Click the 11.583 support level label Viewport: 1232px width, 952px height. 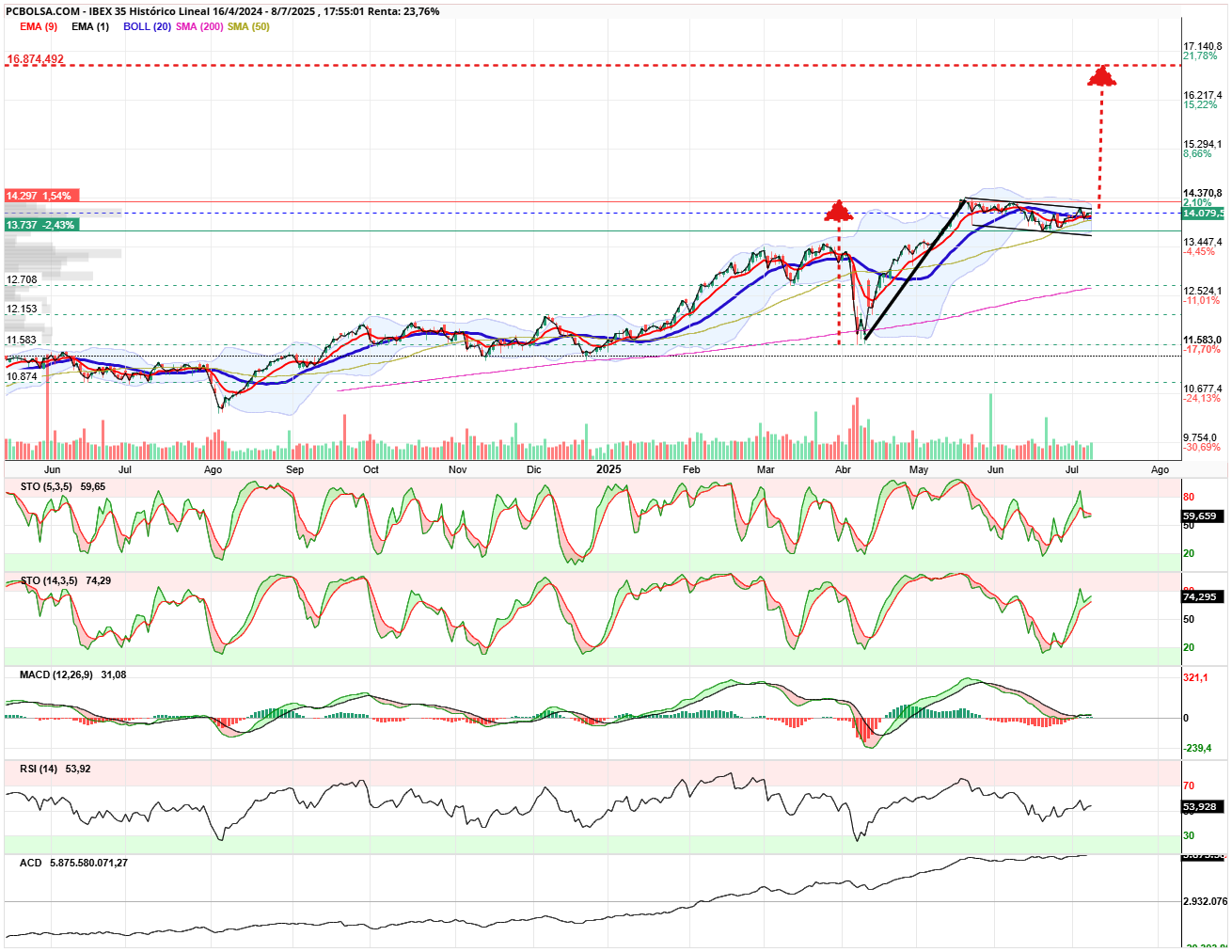click(x=22, y=340)
